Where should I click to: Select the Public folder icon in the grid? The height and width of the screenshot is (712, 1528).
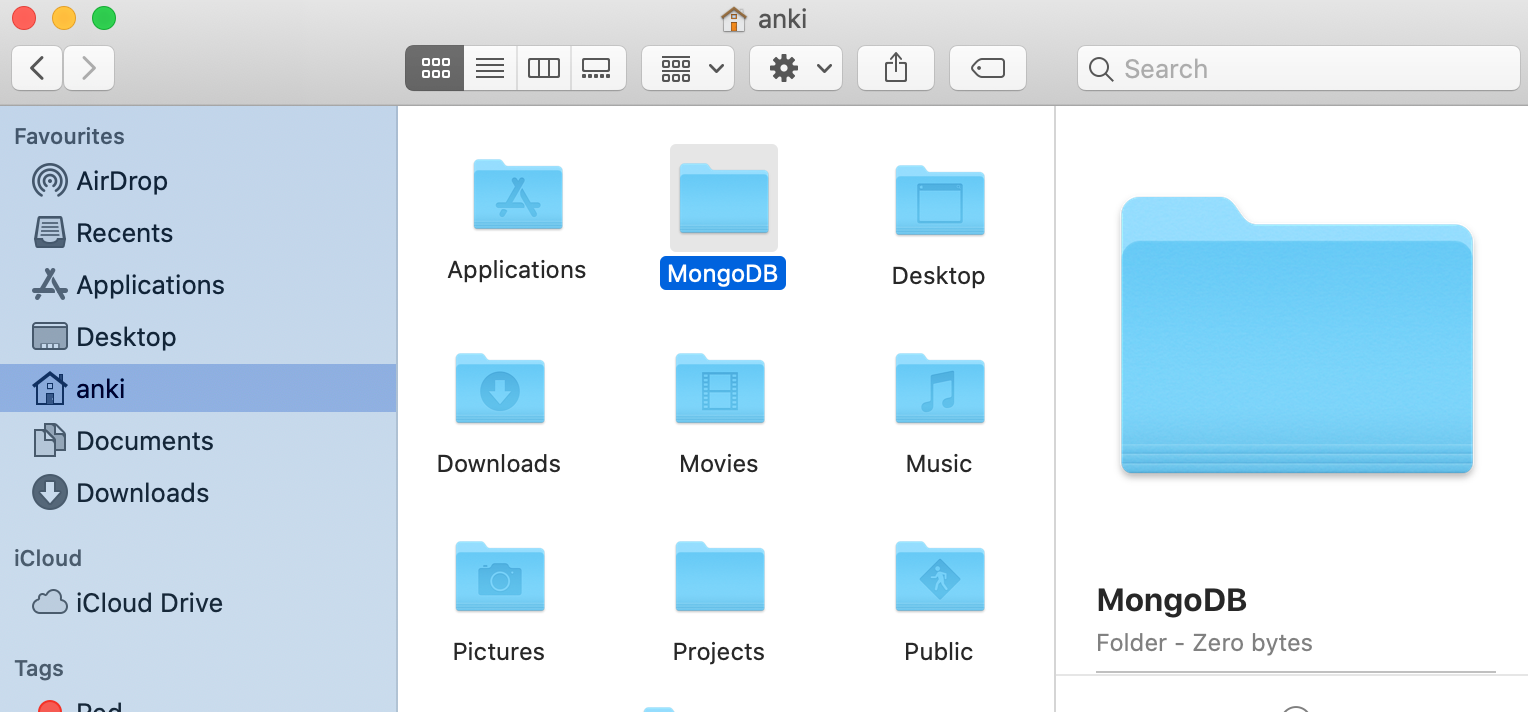[939, 576]
